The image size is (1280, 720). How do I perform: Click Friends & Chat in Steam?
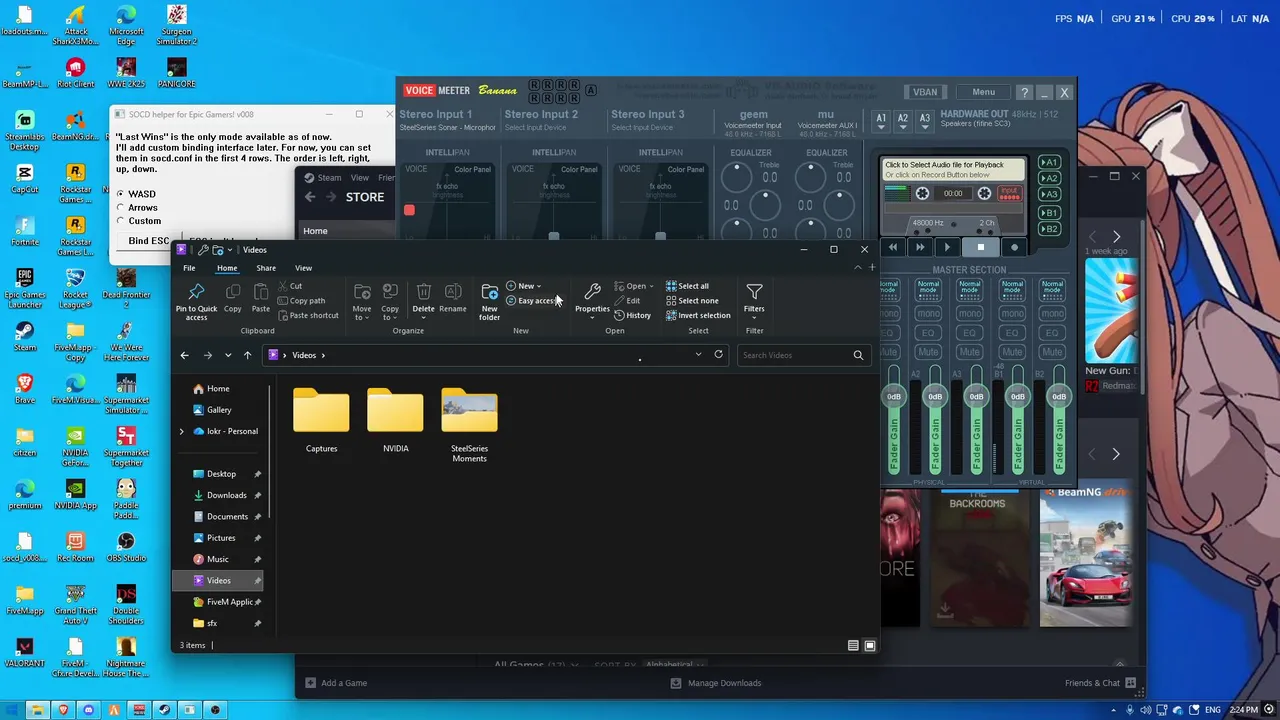click(x=1101, y=683)
